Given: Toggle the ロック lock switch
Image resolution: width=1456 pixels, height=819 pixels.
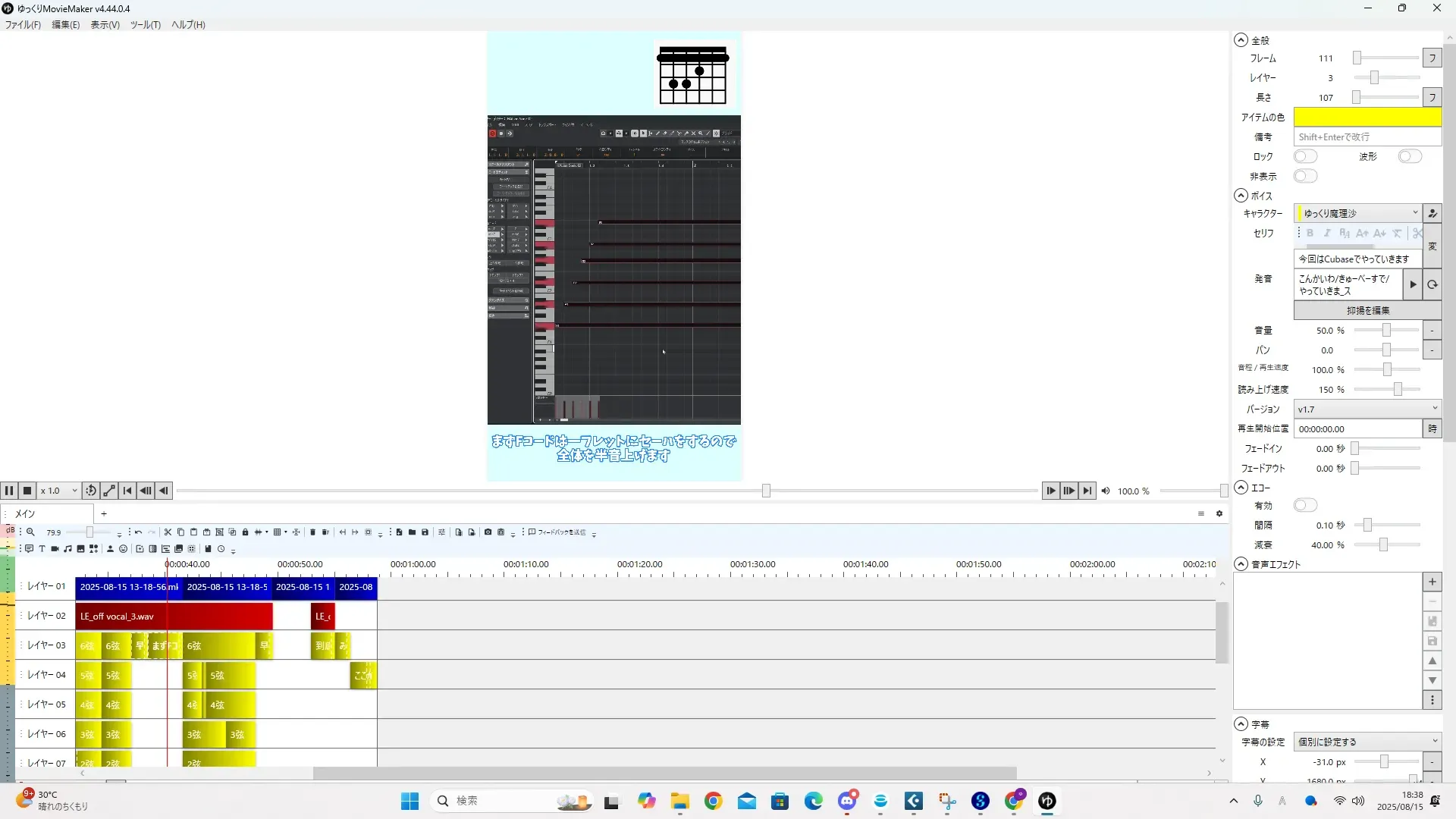Looking at the screenshot, I should tap(1305, 156).
